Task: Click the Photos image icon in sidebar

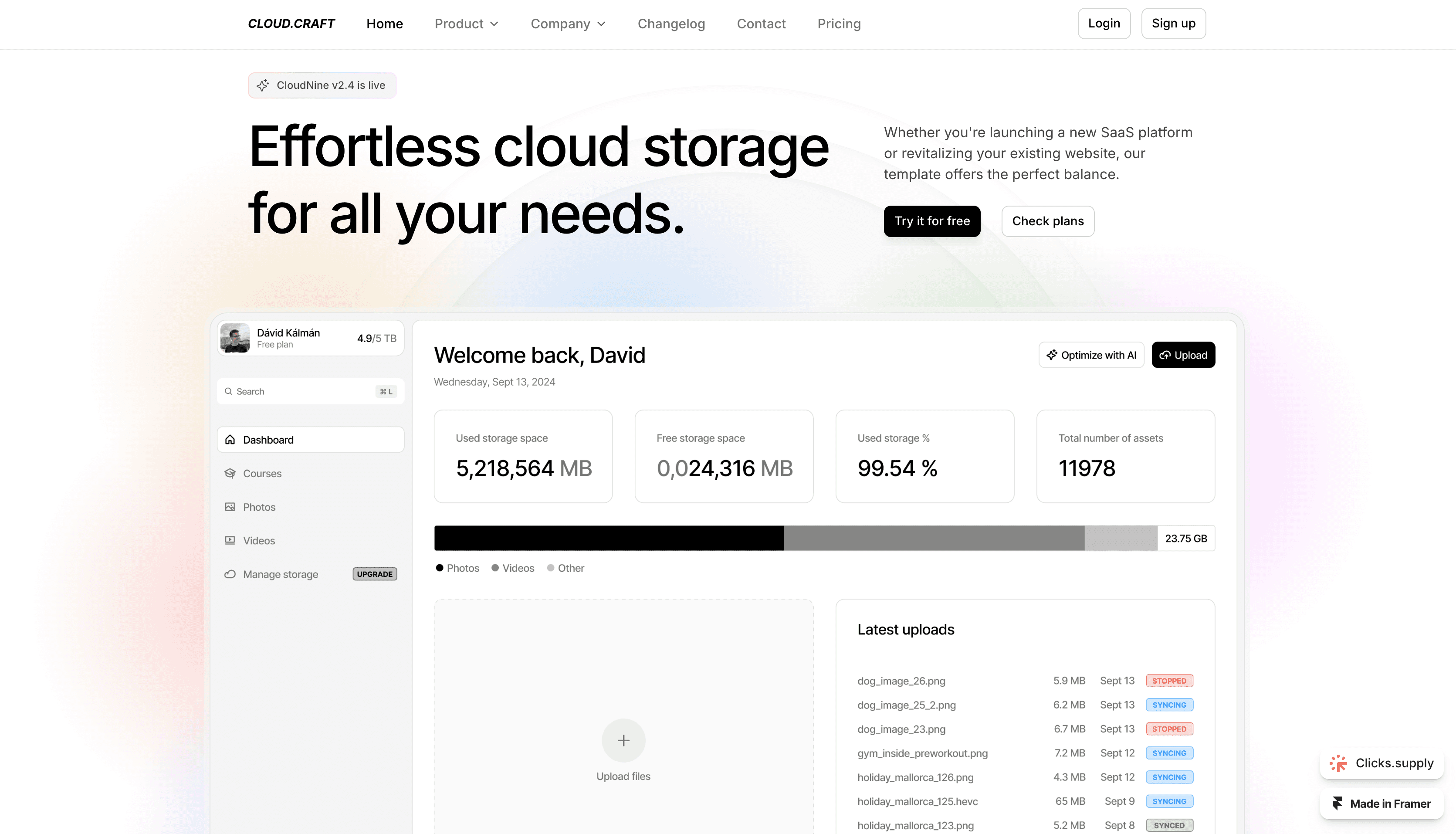Action: pyautogui.click(x=230, y=507)
